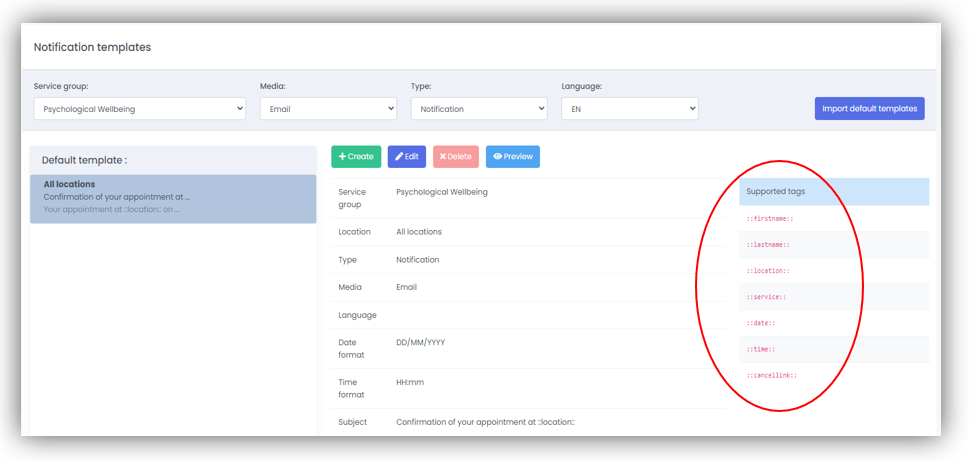Click the Notification templates page heading
The height and width of the screenshot is (461, 969).
pos(92,47)
